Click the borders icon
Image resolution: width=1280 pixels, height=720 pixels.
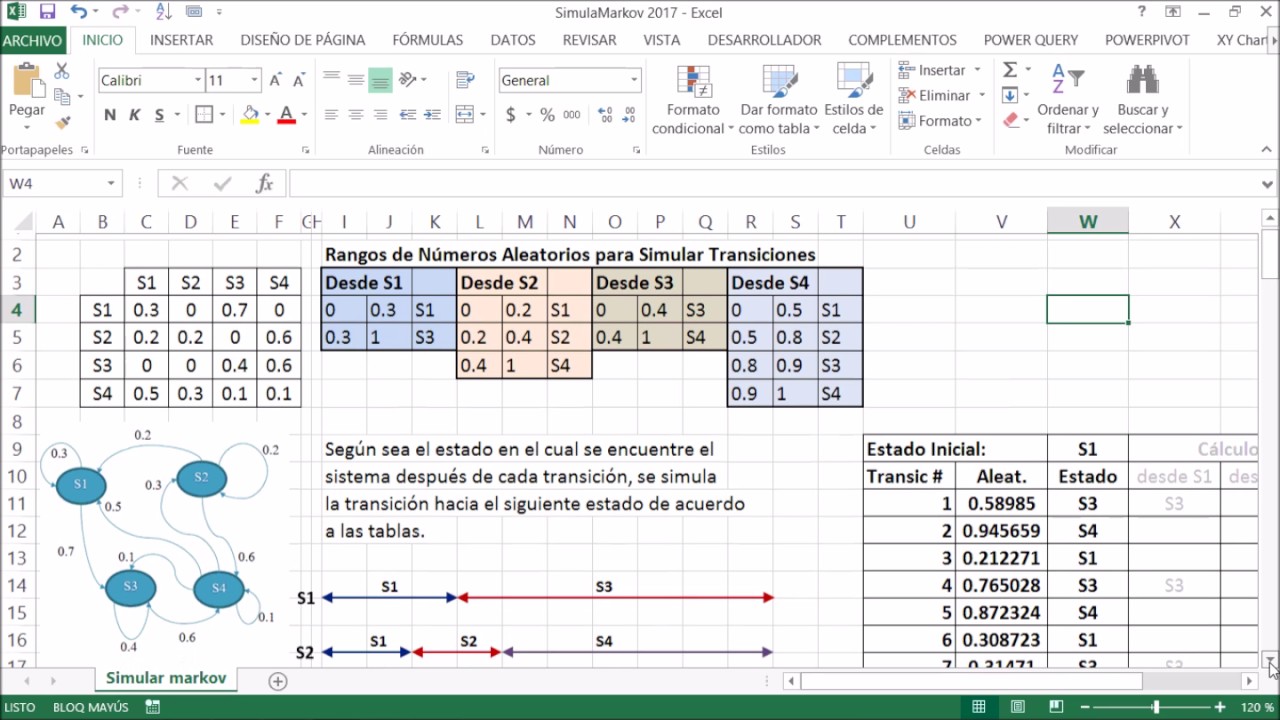tap(203, 115)
